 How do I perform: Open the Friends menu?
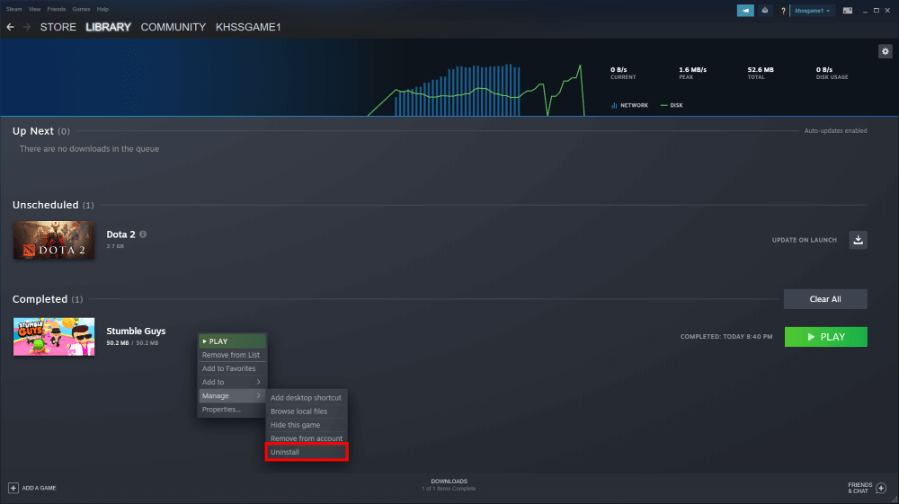56,9
